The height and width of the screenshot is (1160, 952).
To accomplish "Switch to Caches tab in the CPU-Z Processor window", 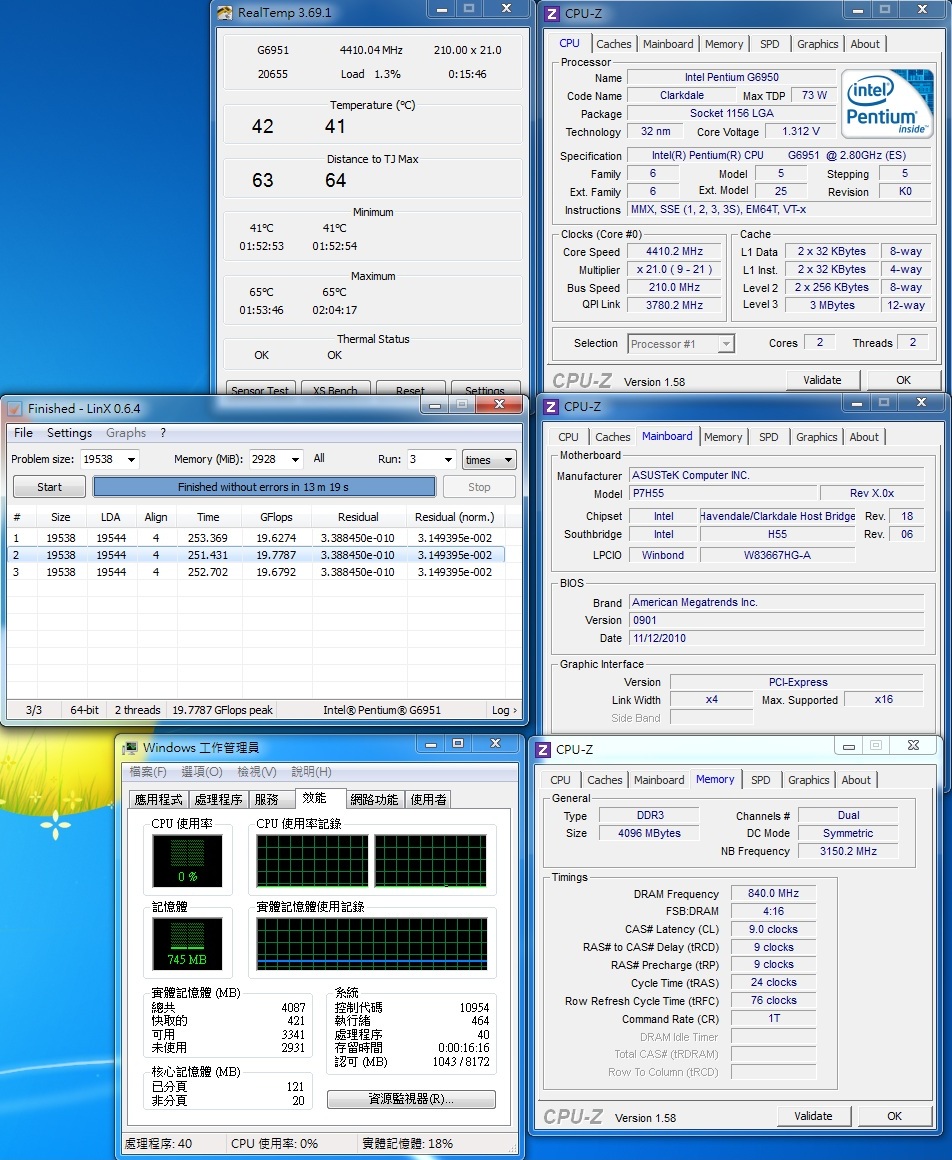I will (614, 44).
